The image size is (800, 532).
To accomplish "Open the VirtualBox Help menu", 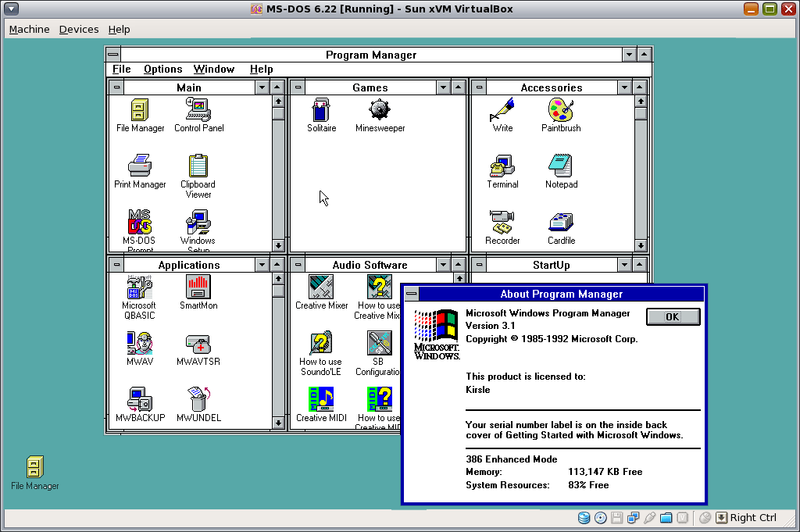I will click(x=119, y=29).
